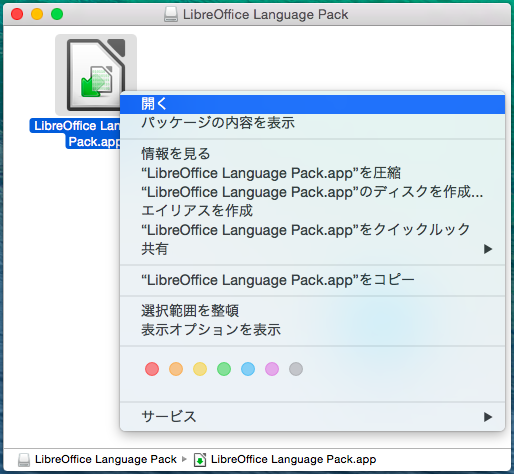The image size is (514, 474).
Task: Click the app file name label under icon
Action: point(75,134)
